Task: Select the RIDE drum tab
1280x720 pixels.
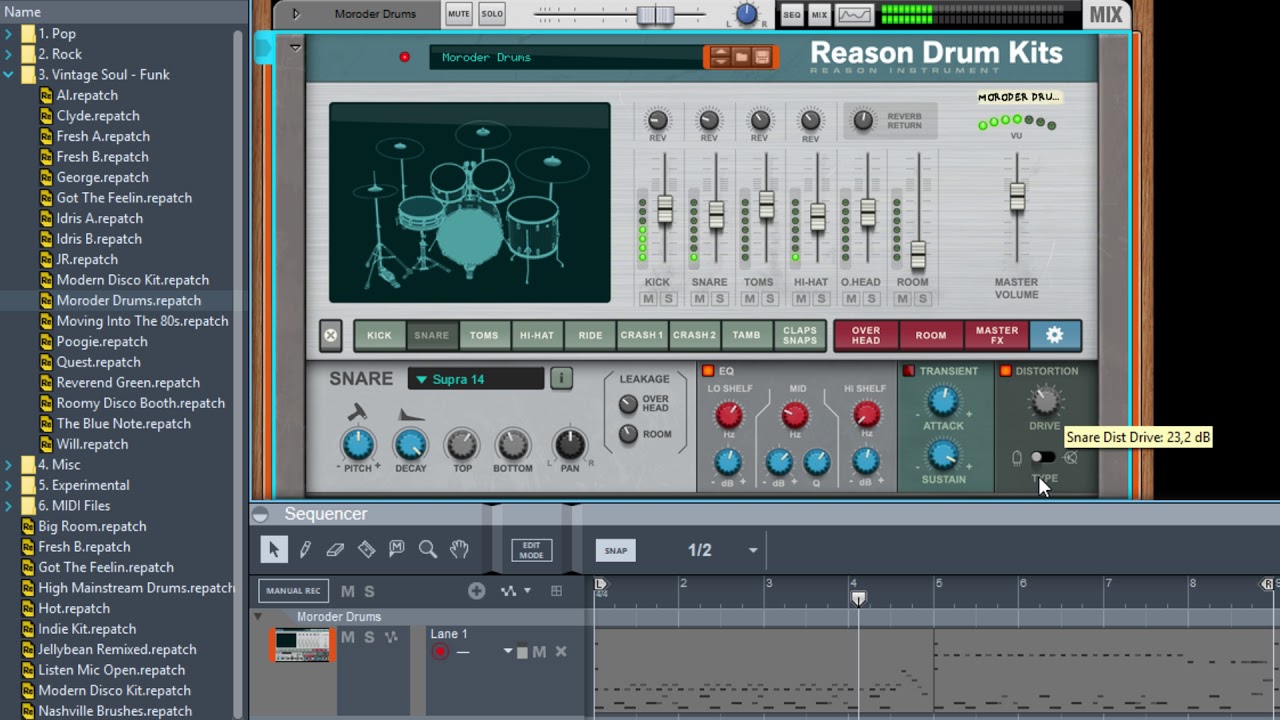Action: coord(590,336)
